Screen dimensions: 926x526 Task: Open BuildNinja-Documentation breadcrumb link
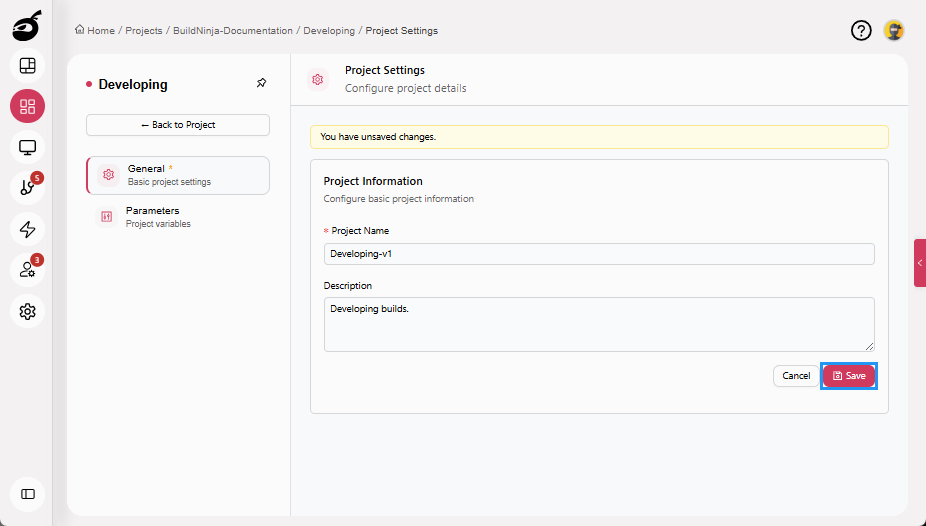[233, 31]
